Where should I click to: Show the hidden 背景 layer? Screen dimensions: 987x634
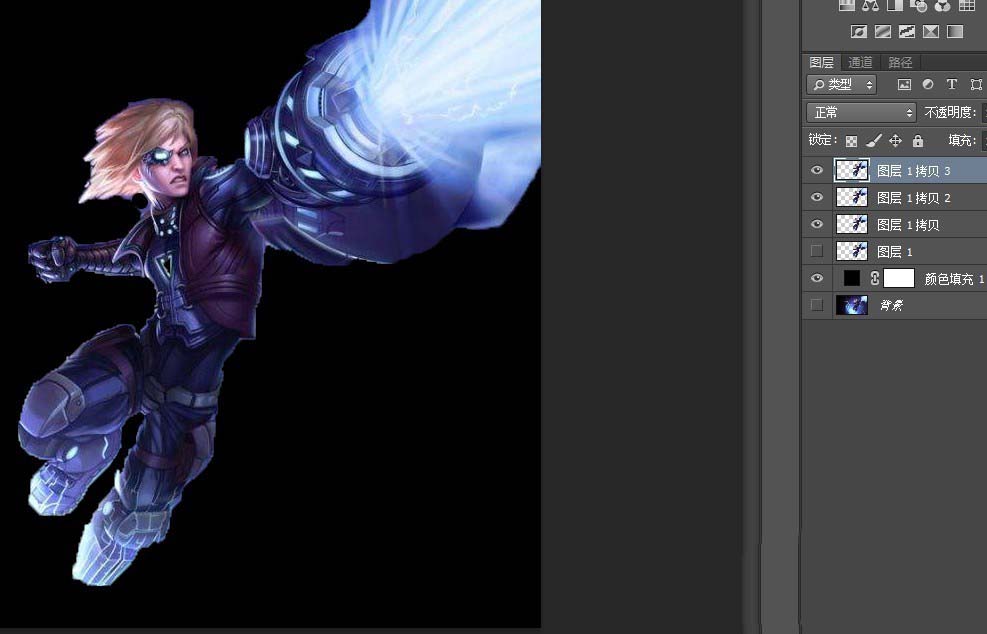click(x=817, y=305)
